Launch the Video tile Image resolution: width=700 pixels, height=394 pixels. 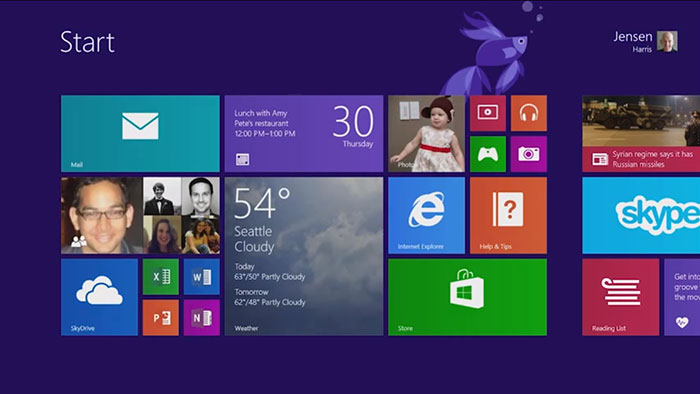pyautogui.click(x=488, y=113)
